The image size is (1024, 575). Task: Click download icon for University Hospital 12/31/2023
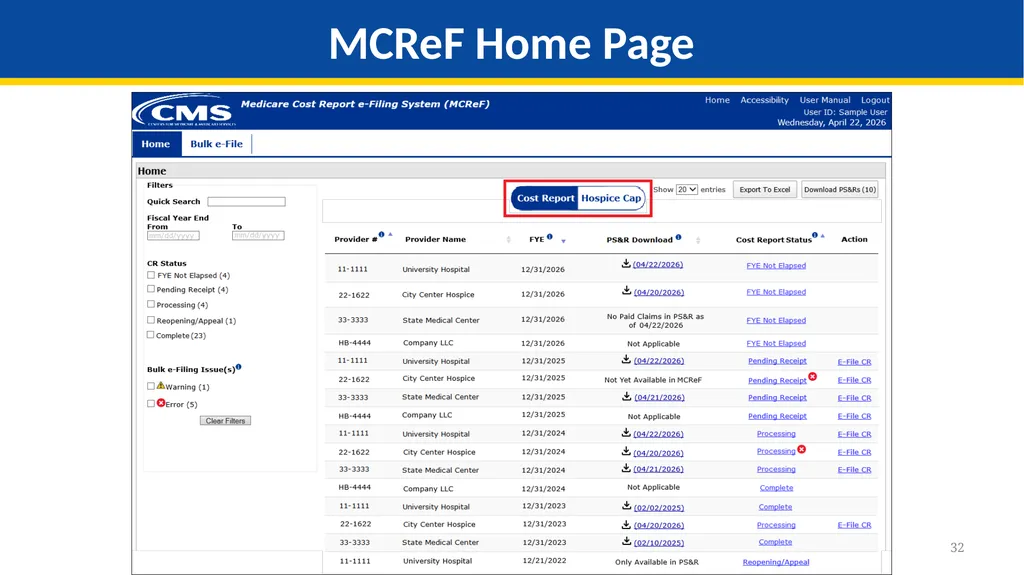point(626,506)
